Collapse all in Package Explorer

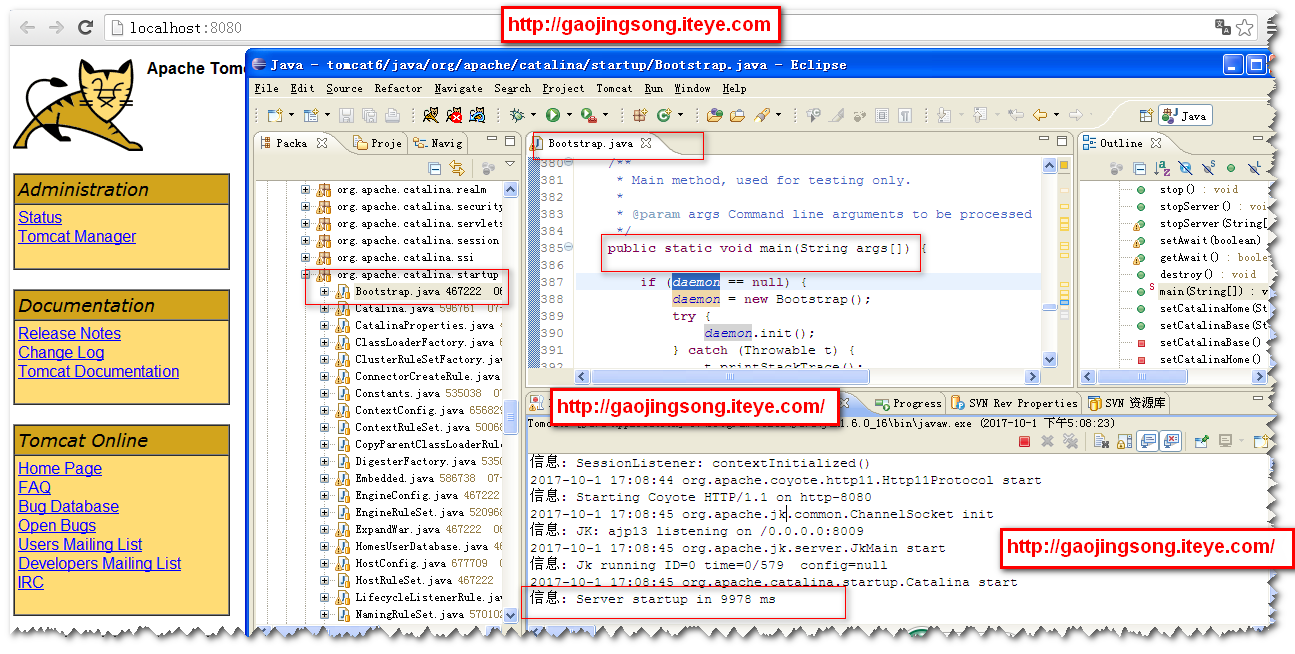click(434, 168)
